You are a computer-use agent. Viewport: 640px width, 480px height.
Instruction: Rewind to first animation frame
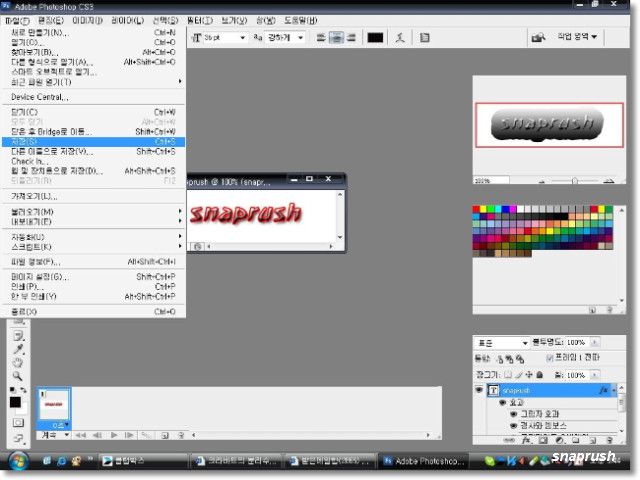click(81, 436)
